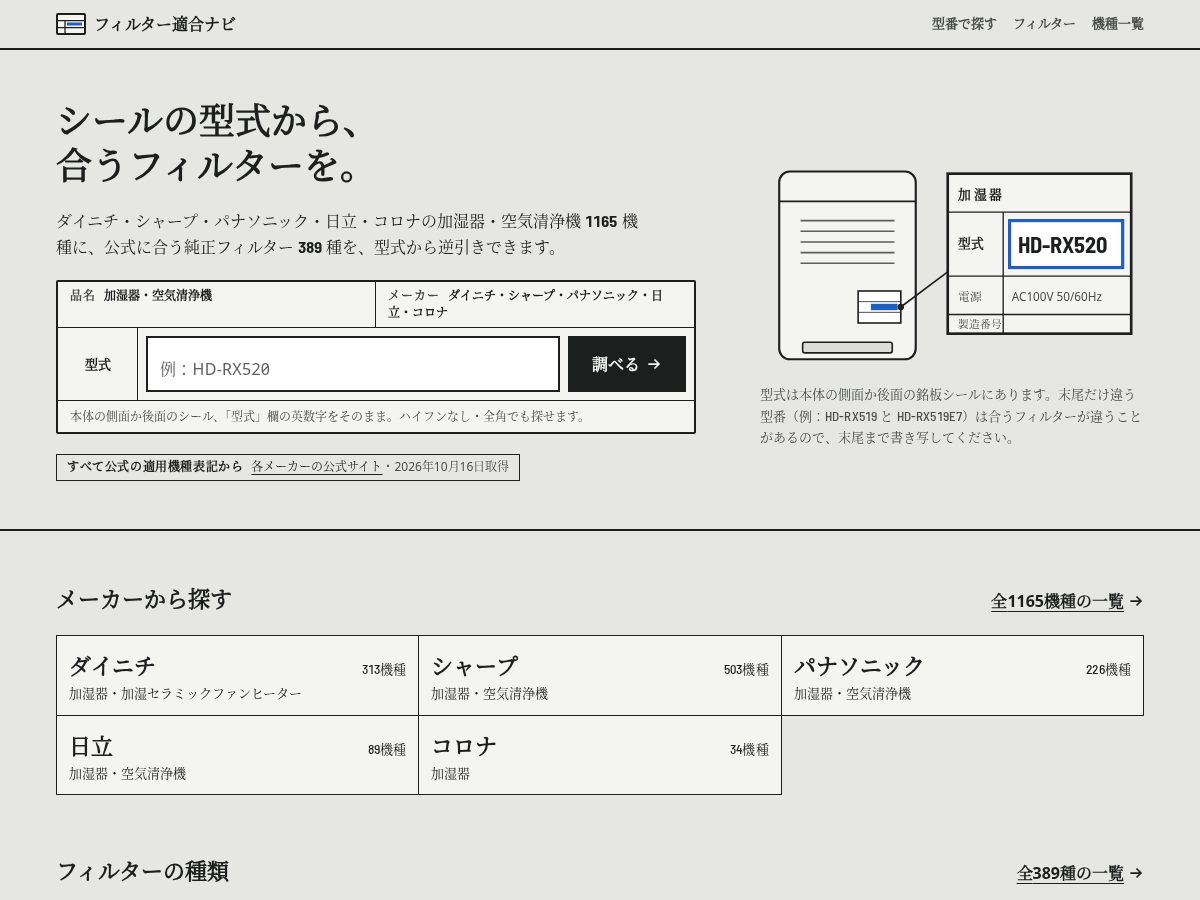
Task: Click the メーカー list cell in form
Action: point(535,304)
